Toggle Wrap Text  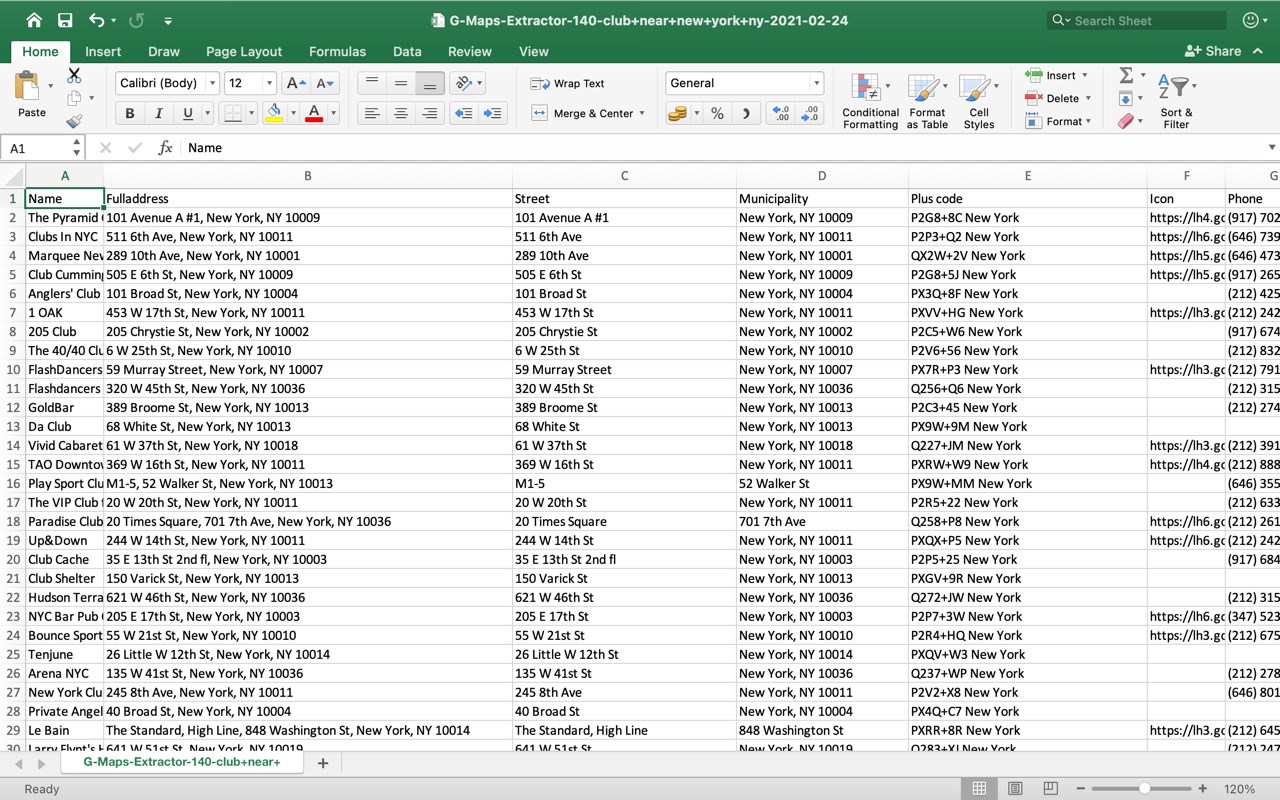coord(568,84)
